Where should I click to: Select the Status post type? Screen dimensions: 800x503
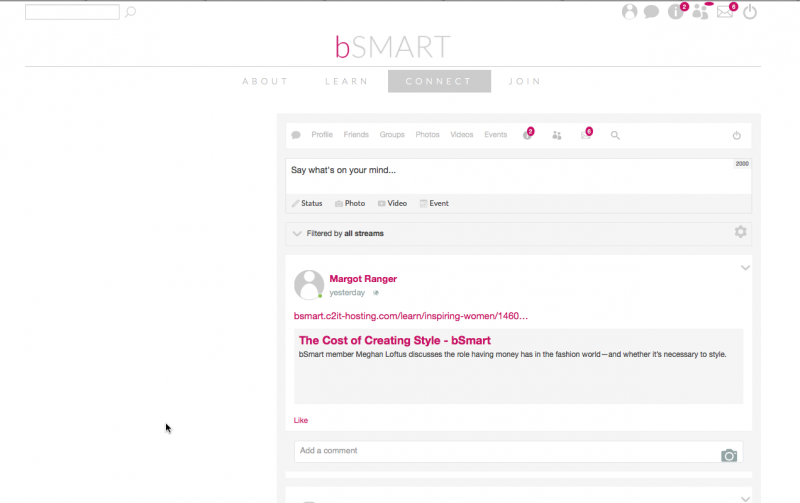pos(307,203)
